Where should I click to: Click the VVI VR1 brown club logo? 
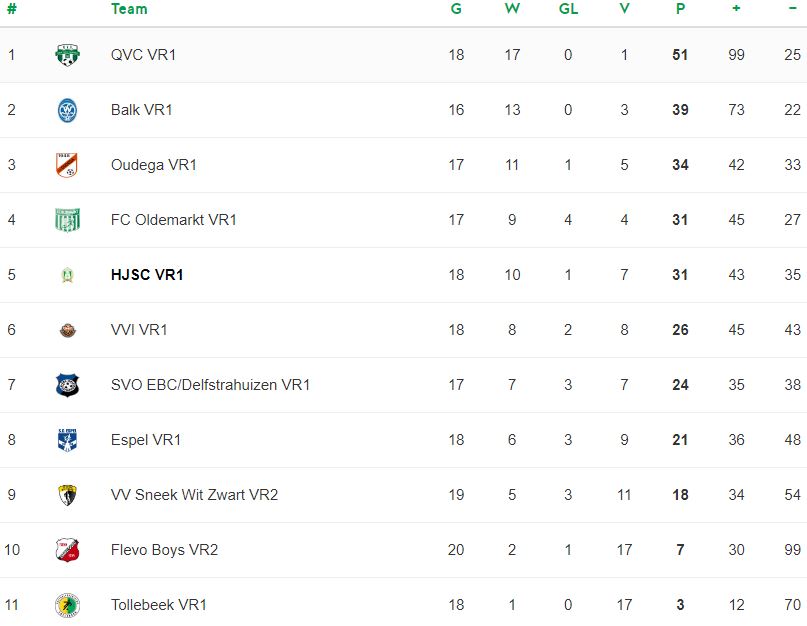point(67,330)
